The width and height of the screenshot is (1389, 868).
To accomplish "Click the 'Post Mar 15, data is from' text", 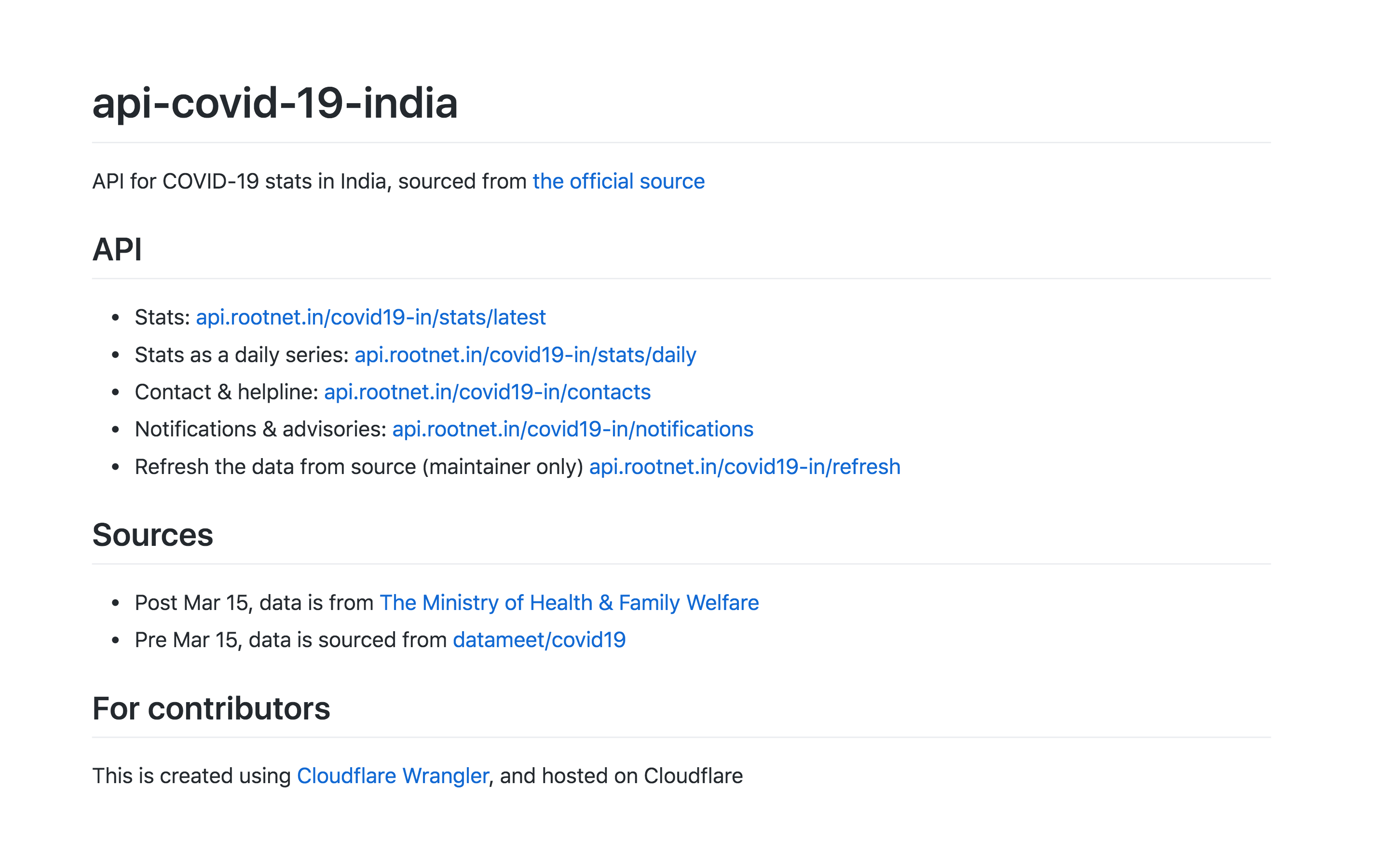I will point(254,603).
